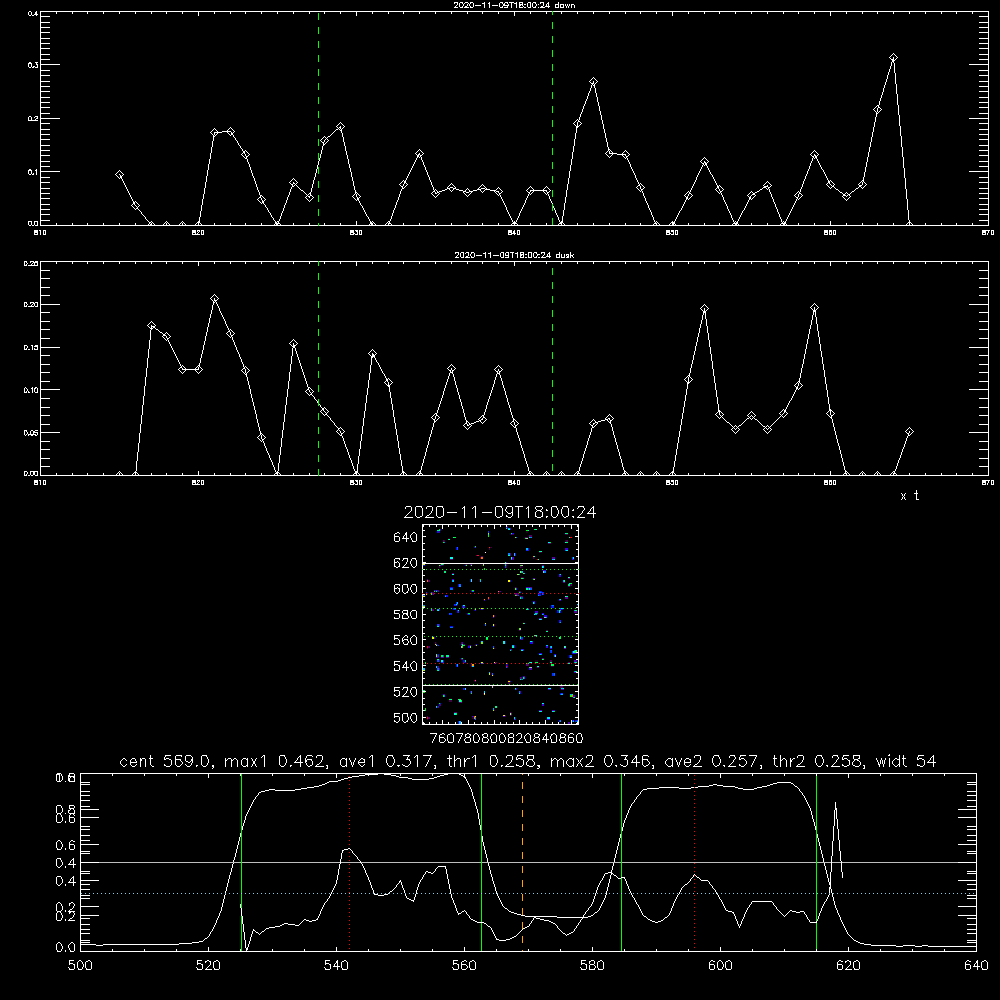This screenshot has width=1000, height=1000.
Task: Click the '2020-11-09T18:00:24 dusk' plot title
Action: pyautogui.click(x=514, y=255)
